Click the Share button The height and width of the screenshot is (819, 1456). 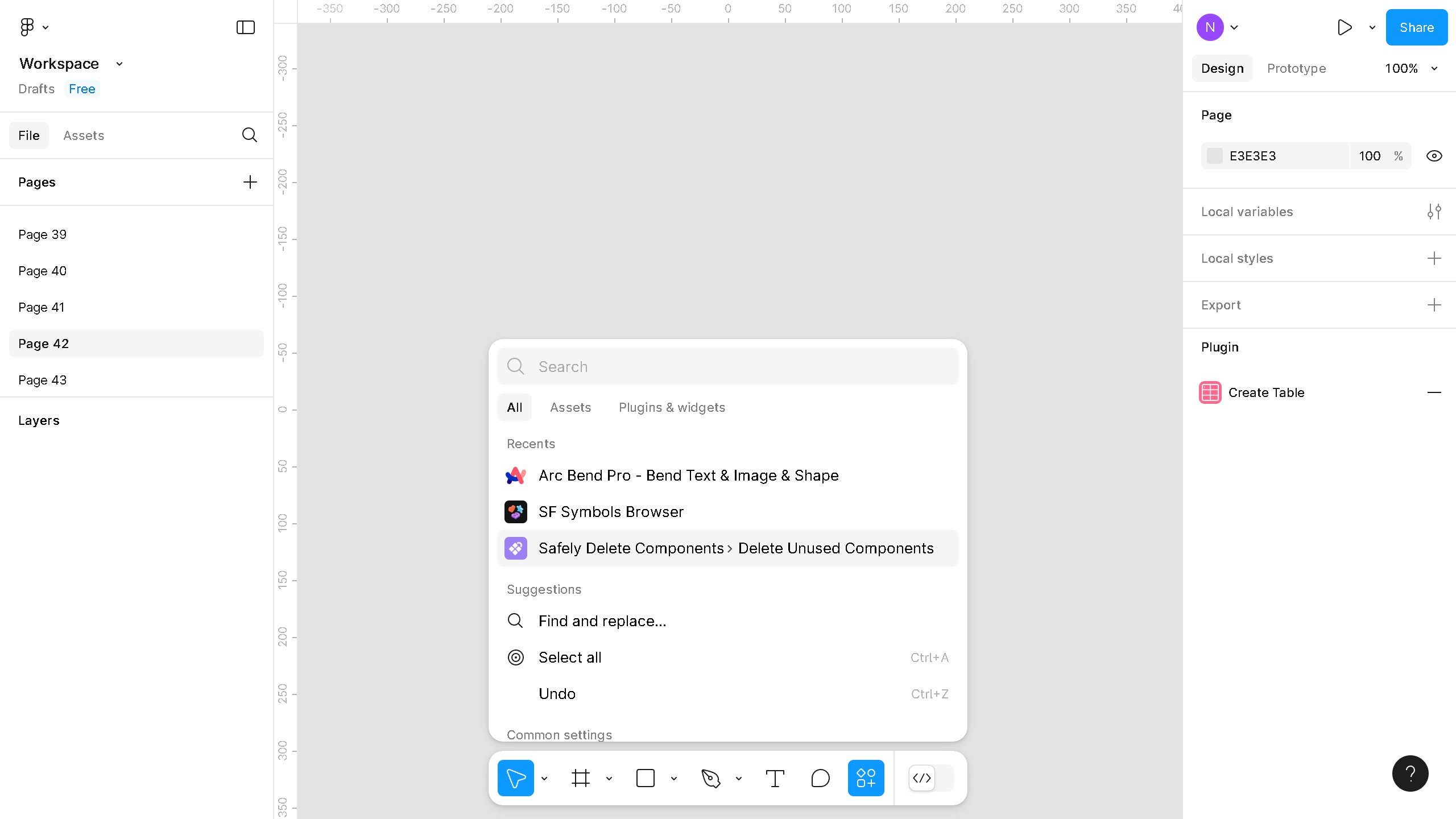click(x=1416, y=27)
